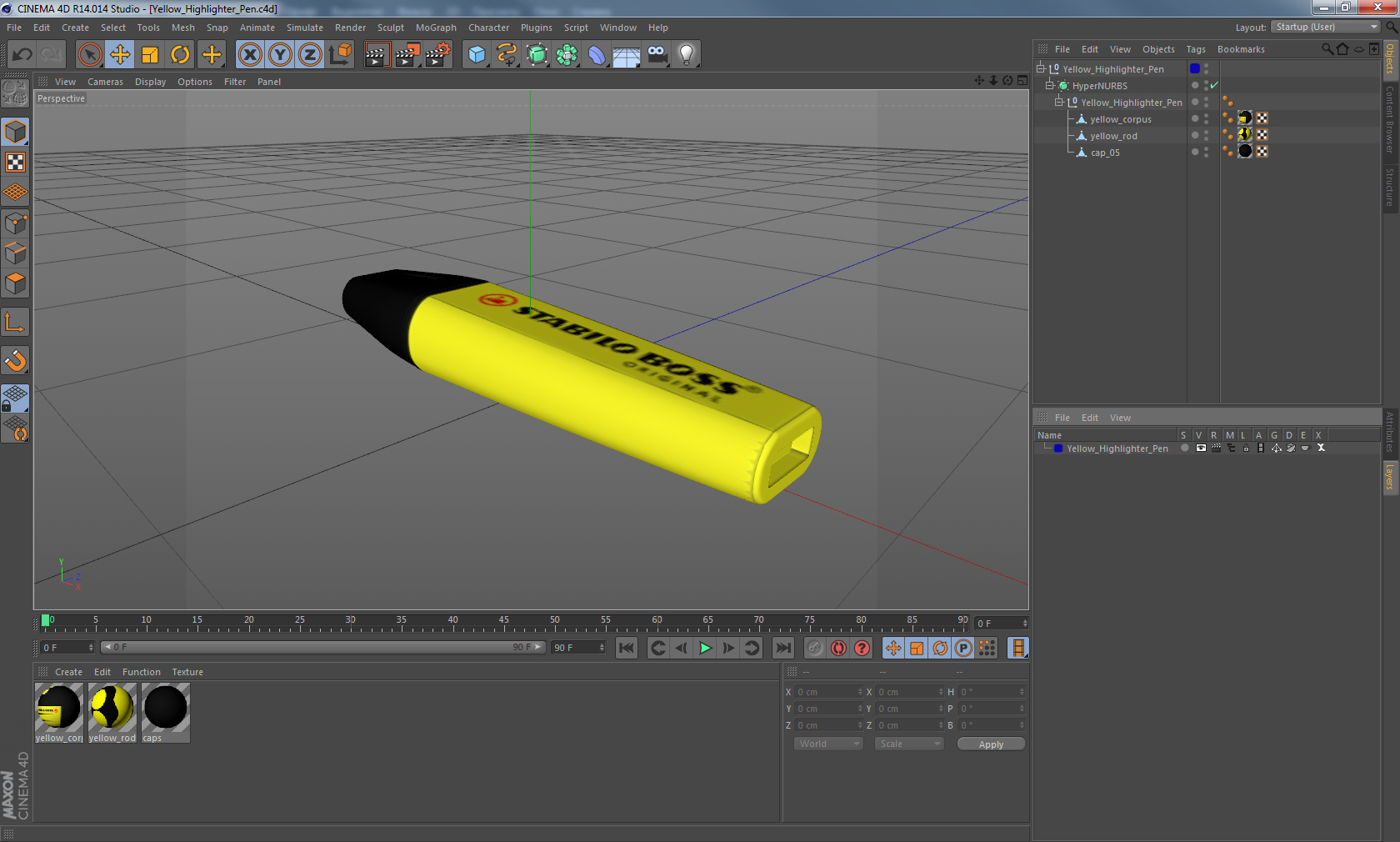Open Material Manager Function menu
The height and width of the screenshot is (842, 1400).
coord(142,672)
